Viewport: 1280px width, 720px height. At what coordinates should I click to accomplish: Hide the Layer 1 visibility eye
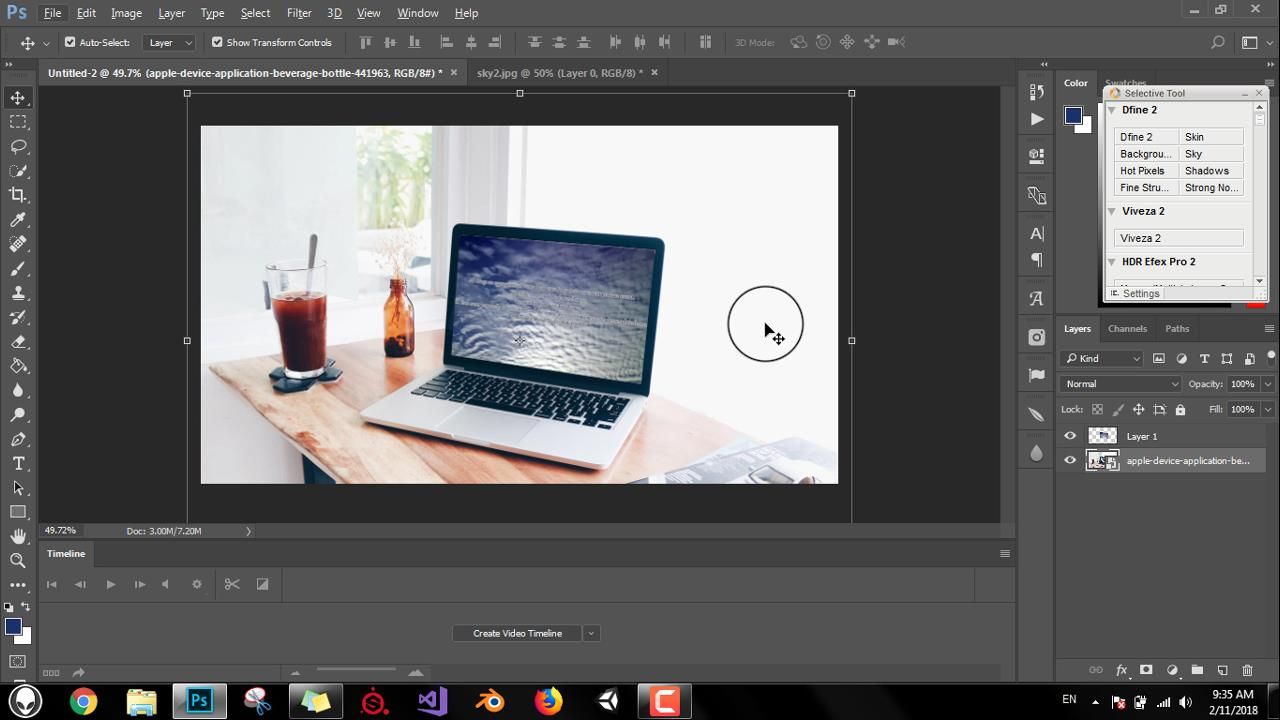(1070, 435)
